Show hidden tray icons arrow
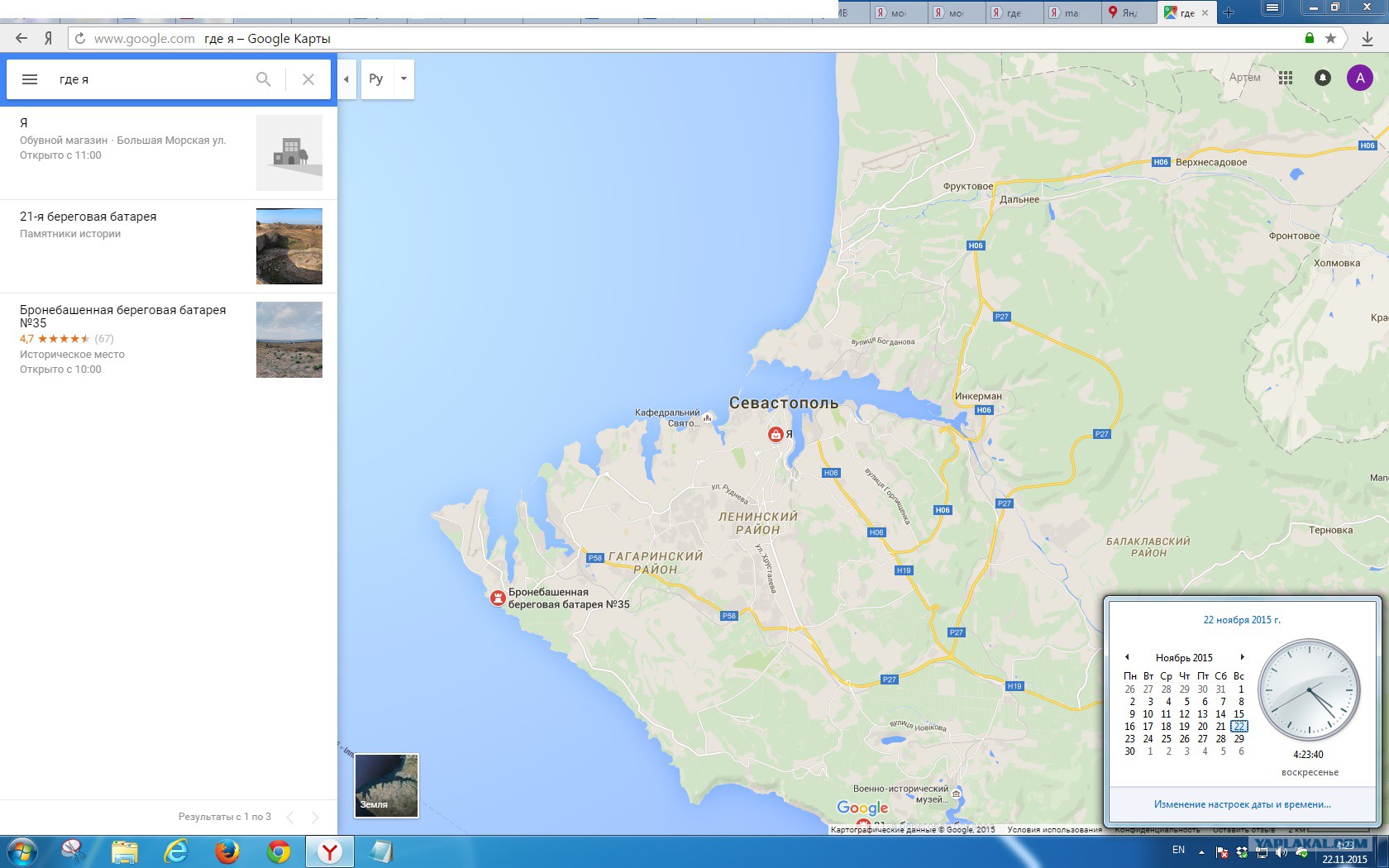The height and width of the screenshot is (868, 1389). coord(1201,852)
